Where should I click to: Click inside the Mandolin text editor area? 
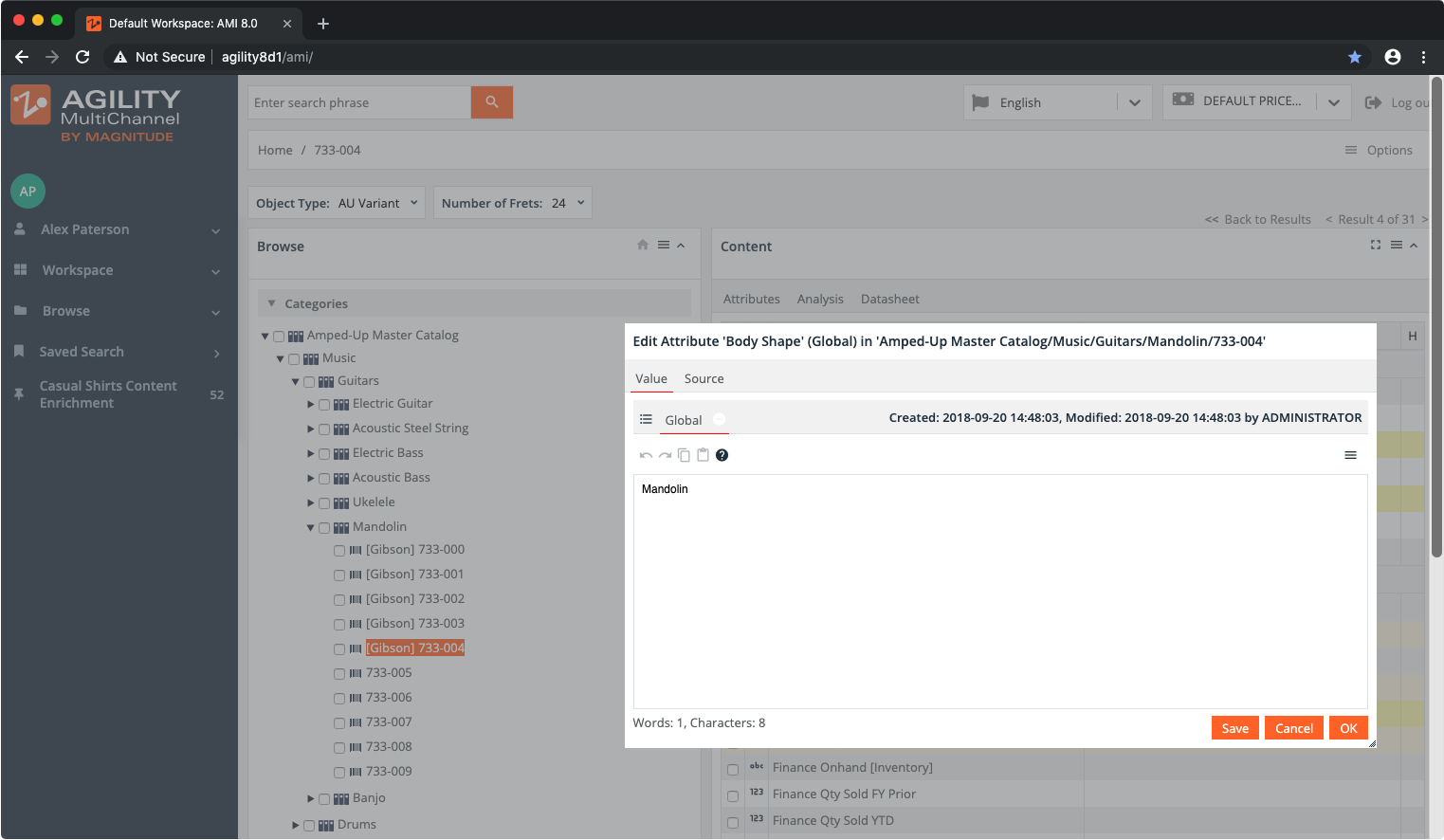(x=1000, y=592)
